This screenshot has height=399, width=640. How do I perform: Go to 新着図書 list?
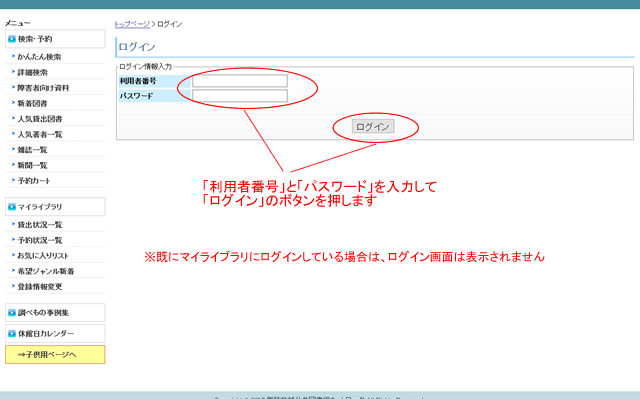pyautogui.click(x=32, y=103)
